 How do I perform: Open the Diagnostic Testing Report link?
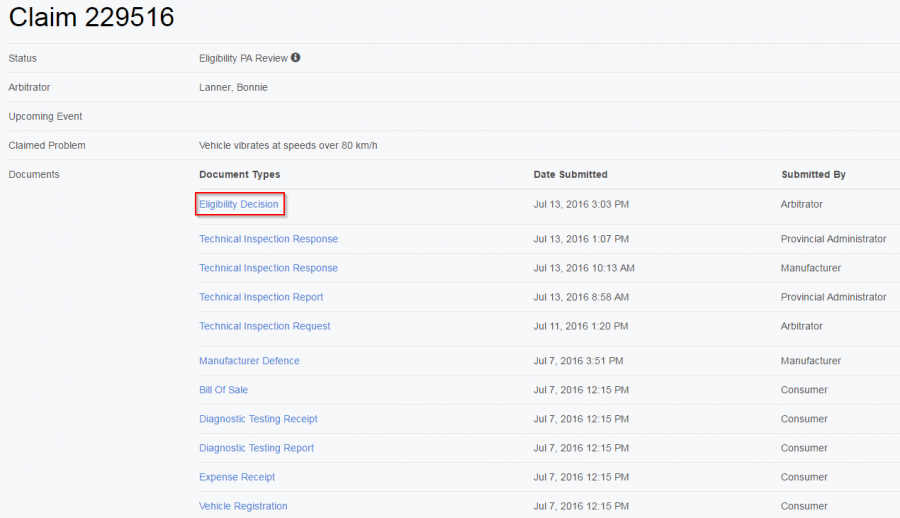point(256,448)
